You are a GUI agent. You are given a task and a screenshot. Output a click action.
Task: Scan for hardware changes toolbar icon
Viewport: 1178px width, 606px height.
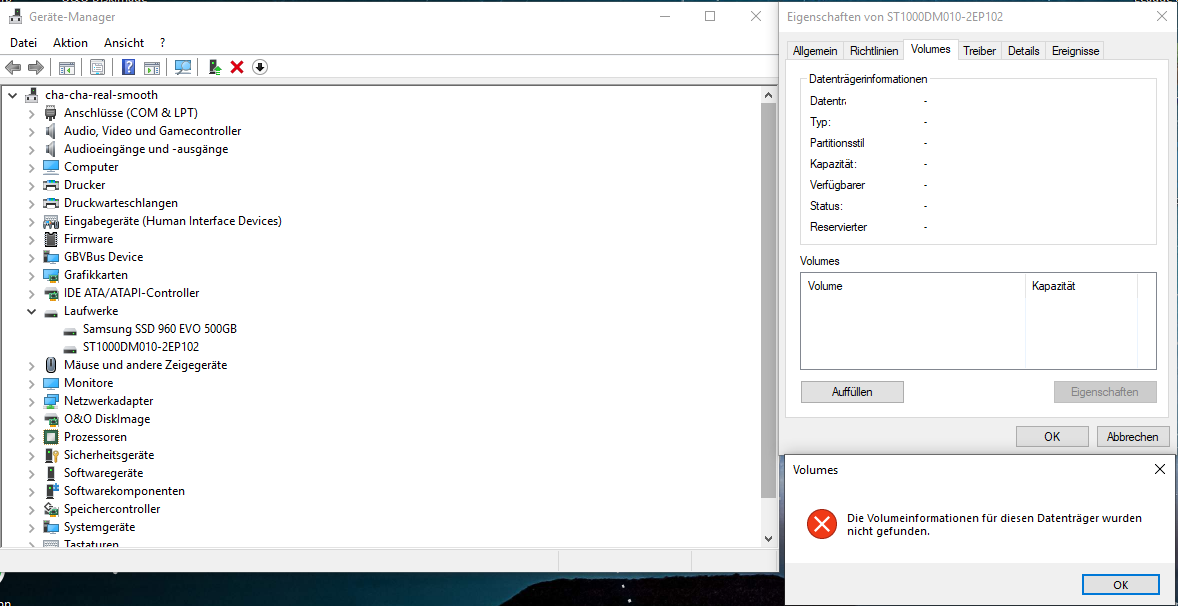183,68
